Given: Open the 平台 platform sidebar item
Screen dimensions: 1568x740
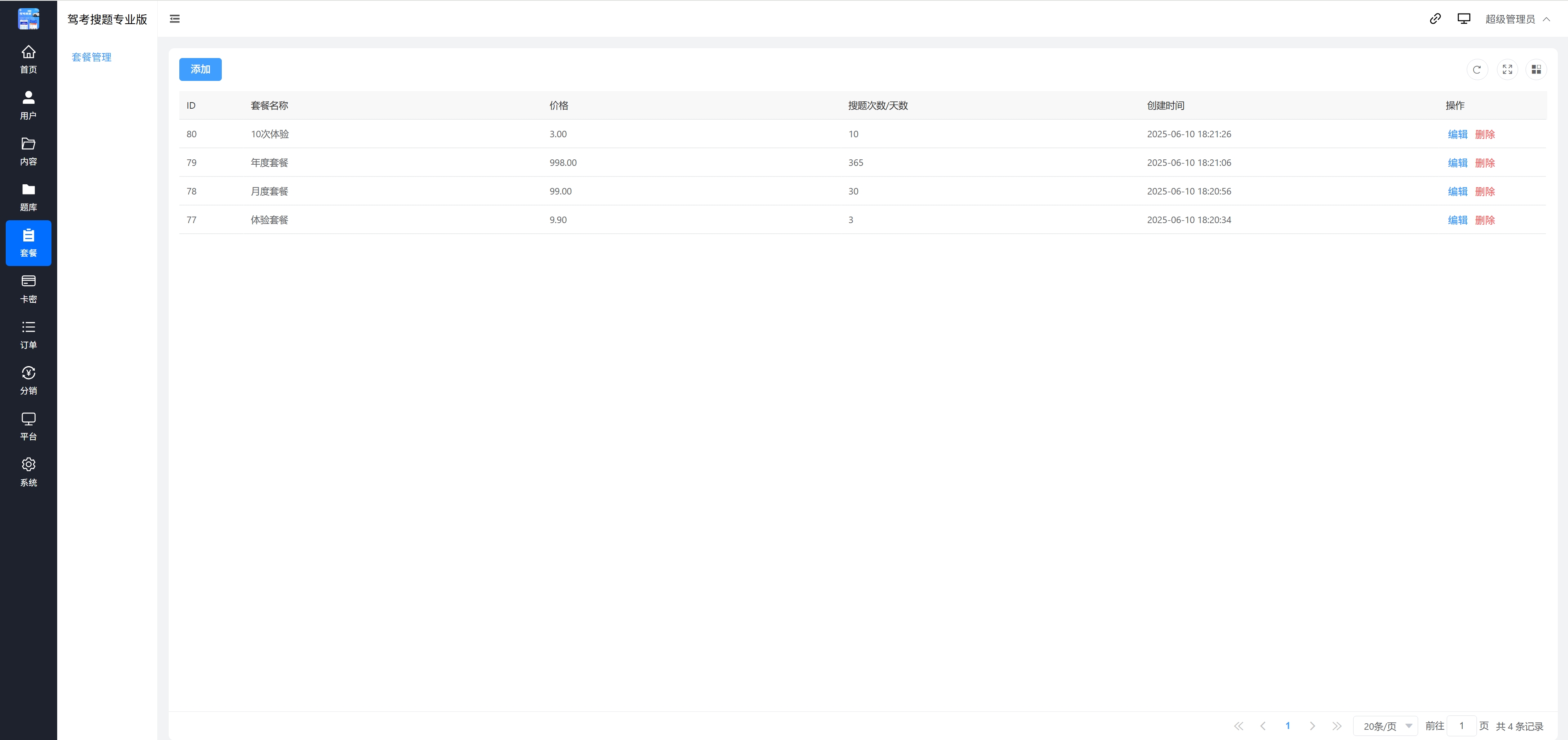Looking at the screenshot, I should 29,426.
